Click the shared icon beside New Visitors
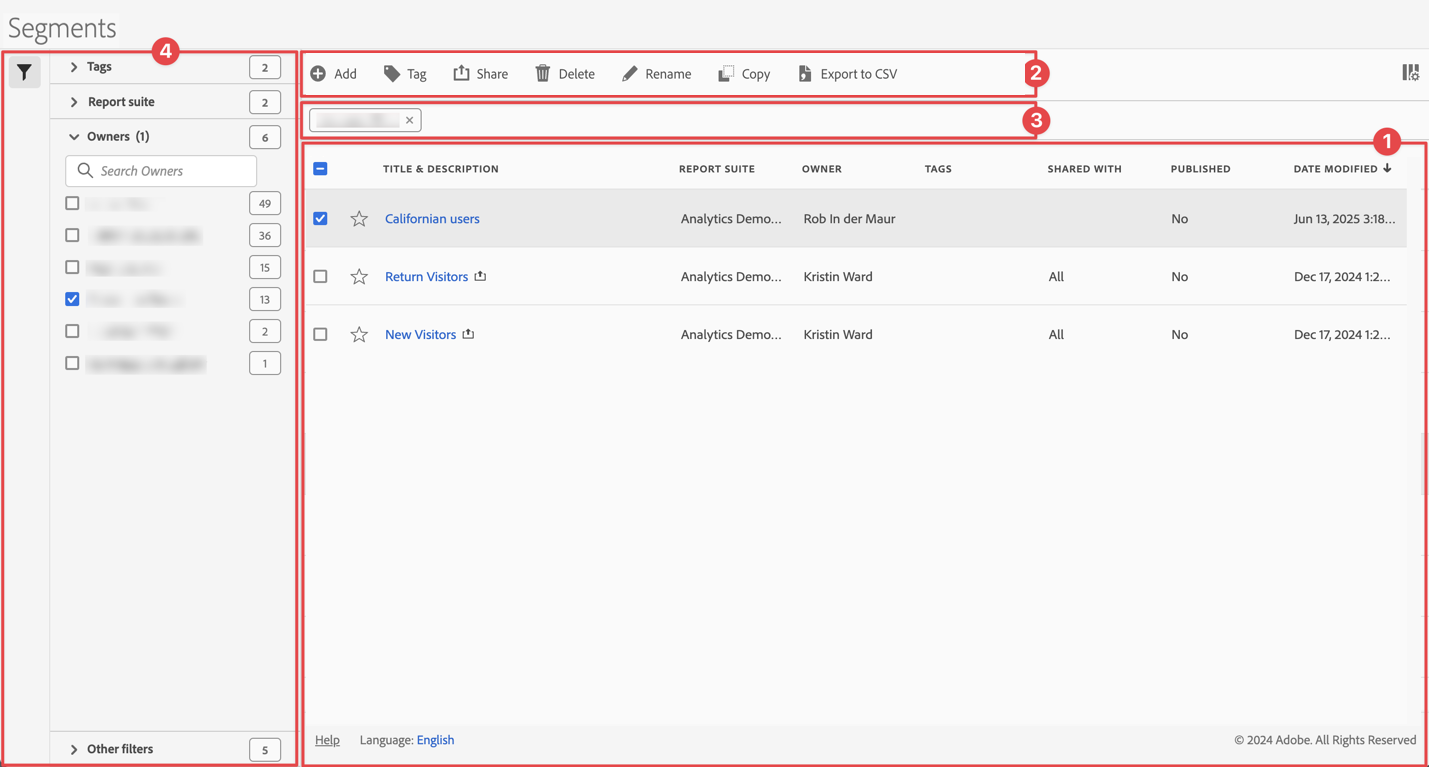Screen dimensions: 1429x767 pyautogui.click(x=468, y=334)
